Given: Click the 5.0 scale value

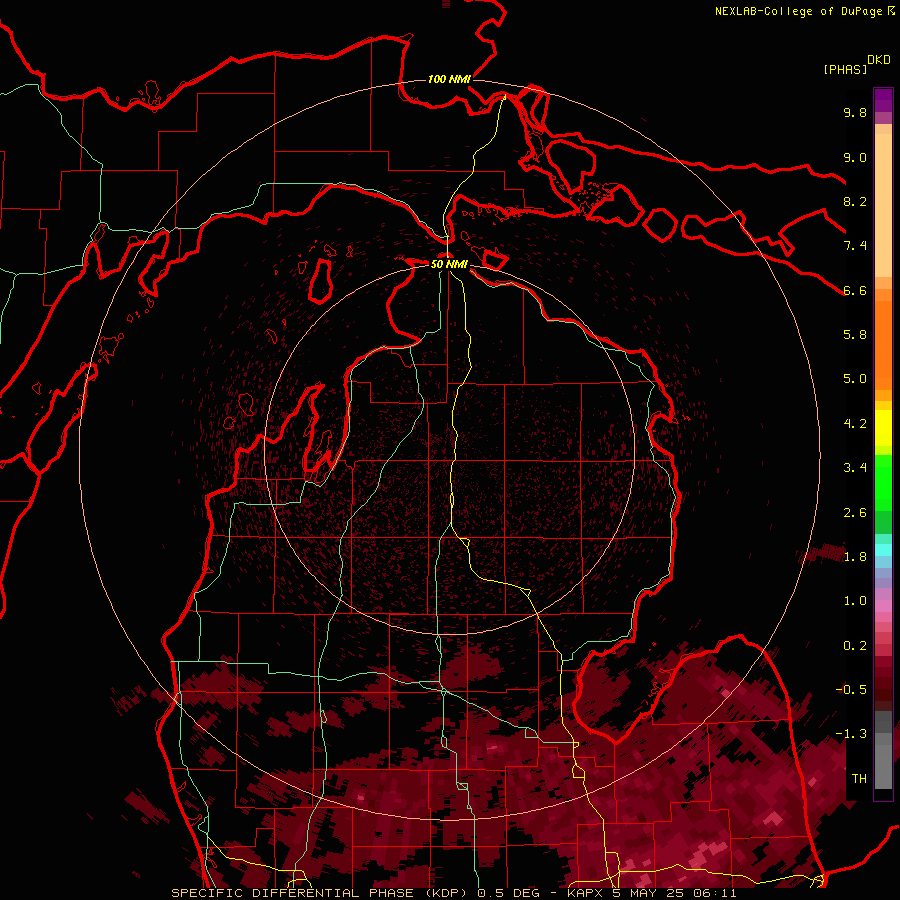Looking at the screenshot, I should 855,379.
